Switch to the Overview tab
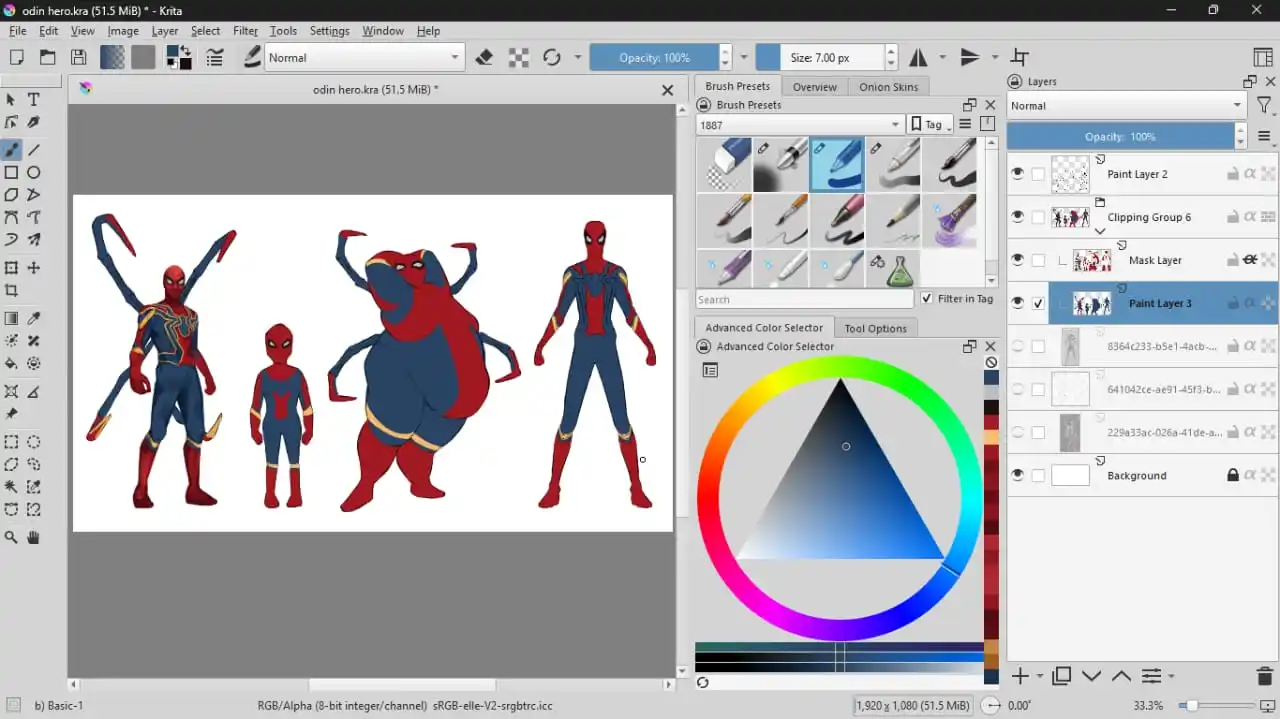1280x719 pixels. pyautogui.click(x=815, y=87)
